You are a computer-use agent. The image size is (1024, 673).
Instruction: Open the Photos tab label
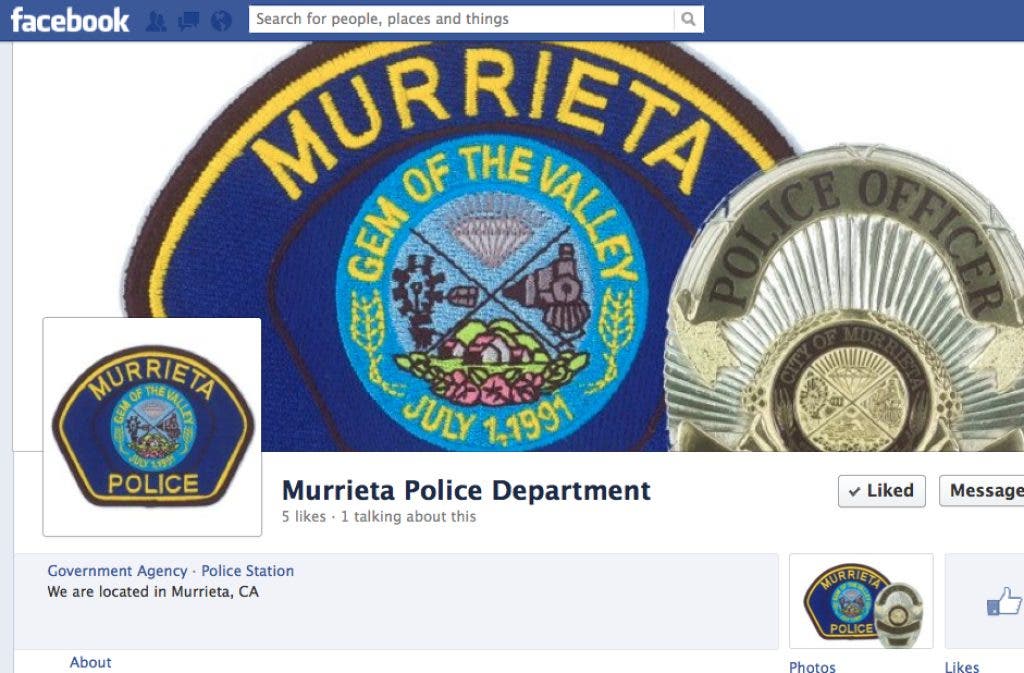coord(812,666)
